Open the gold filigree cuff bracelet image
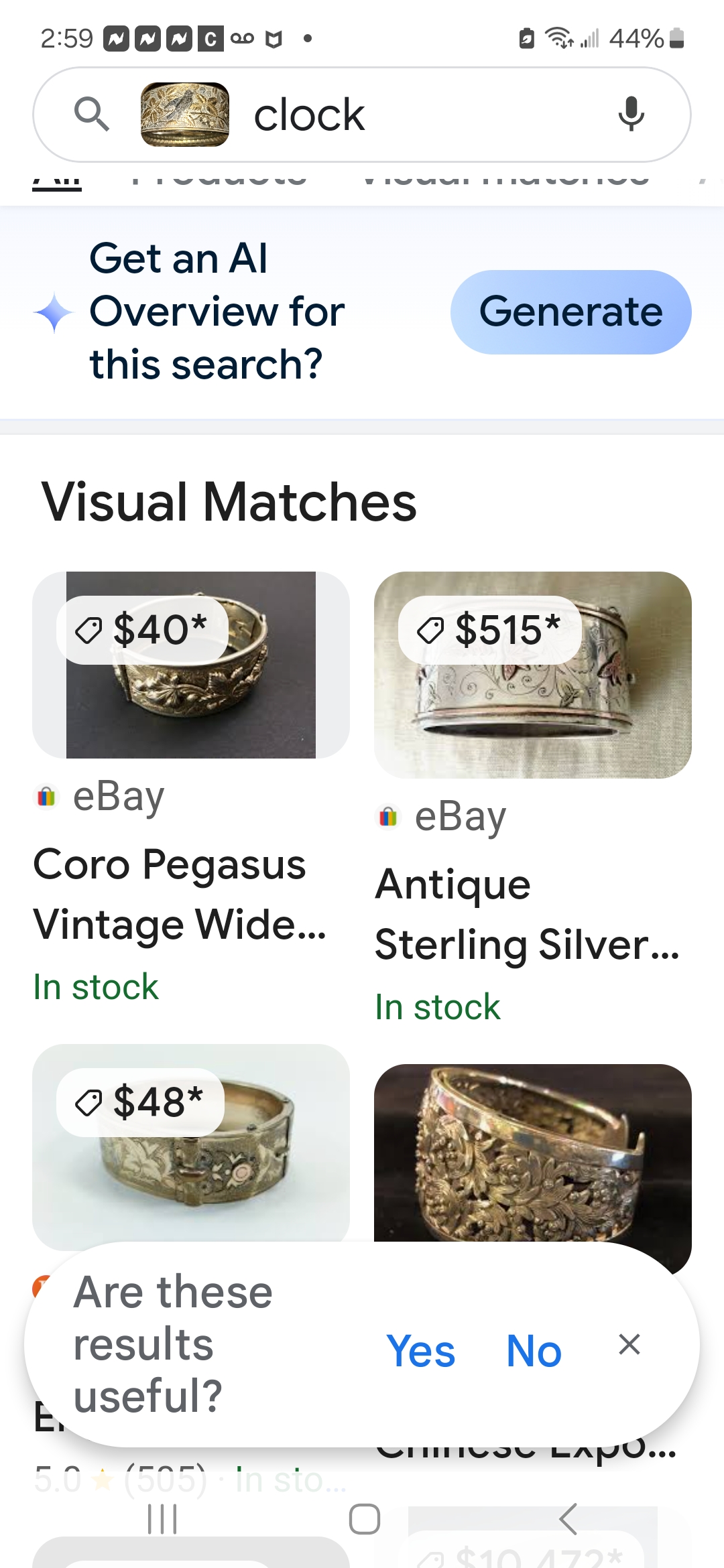 tap(533, 1153)
